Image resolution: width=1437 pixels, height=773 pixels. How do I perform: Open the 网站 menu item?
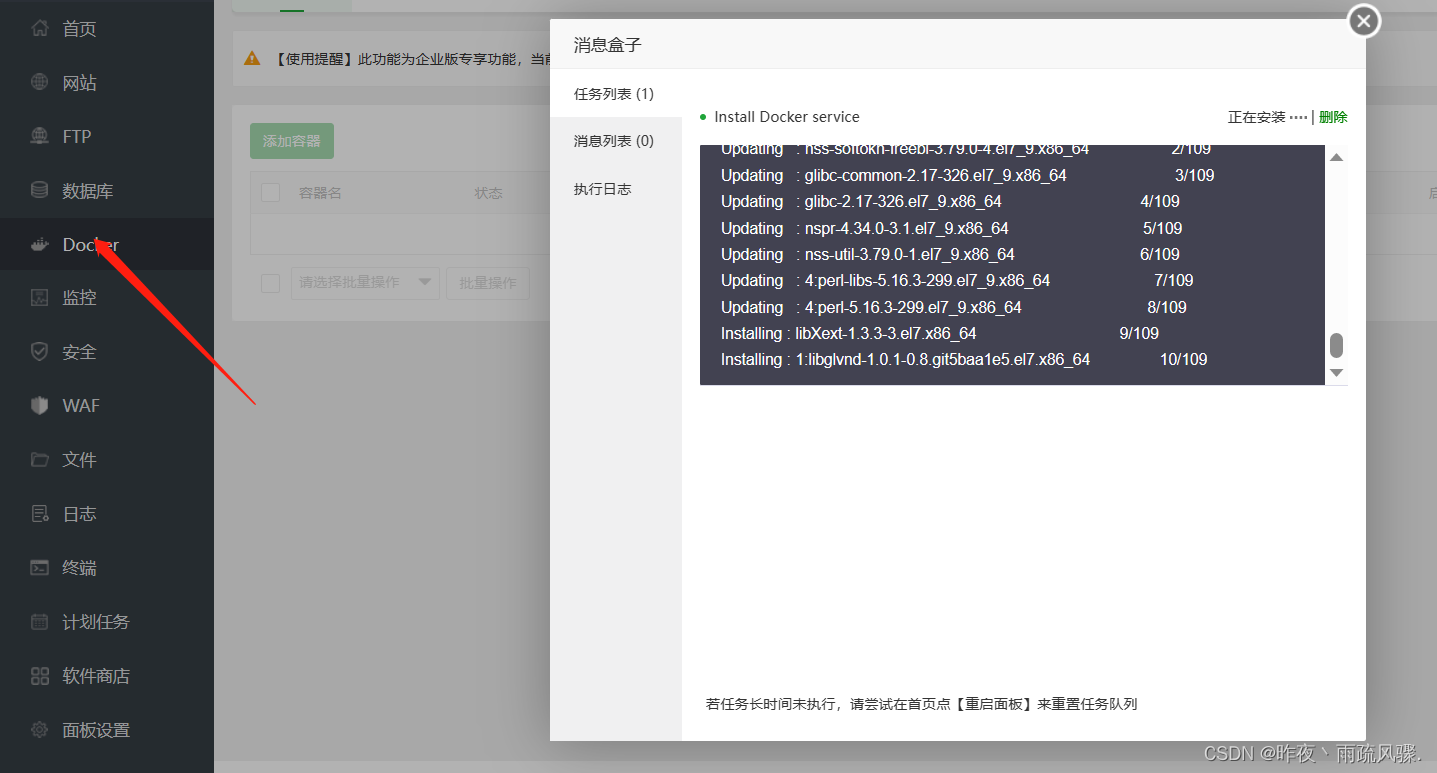pos(107,83)
